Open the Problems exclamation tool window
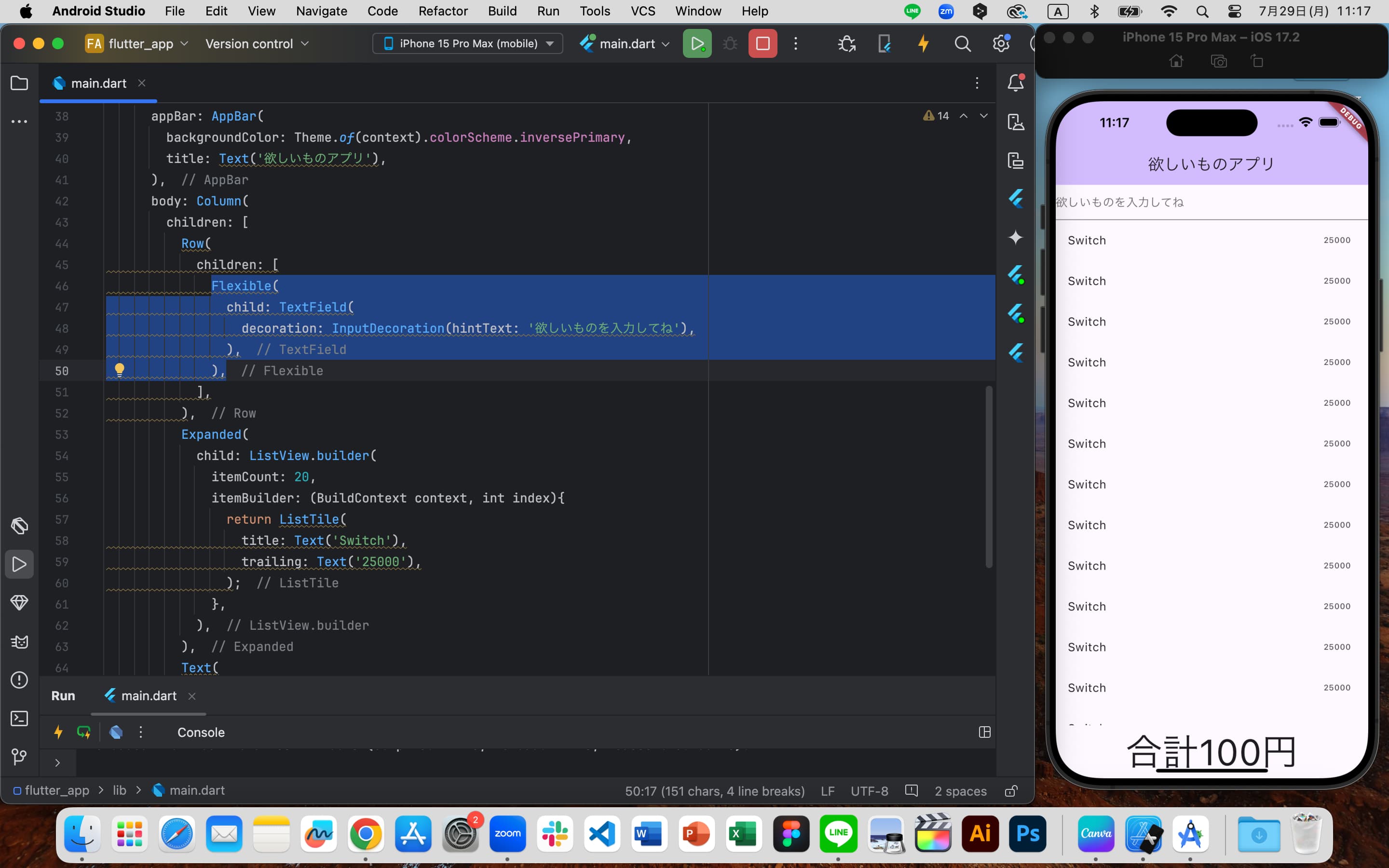The height and width of the screenshot is (868, 1389). pyautogui.click(x=19, y=680)
